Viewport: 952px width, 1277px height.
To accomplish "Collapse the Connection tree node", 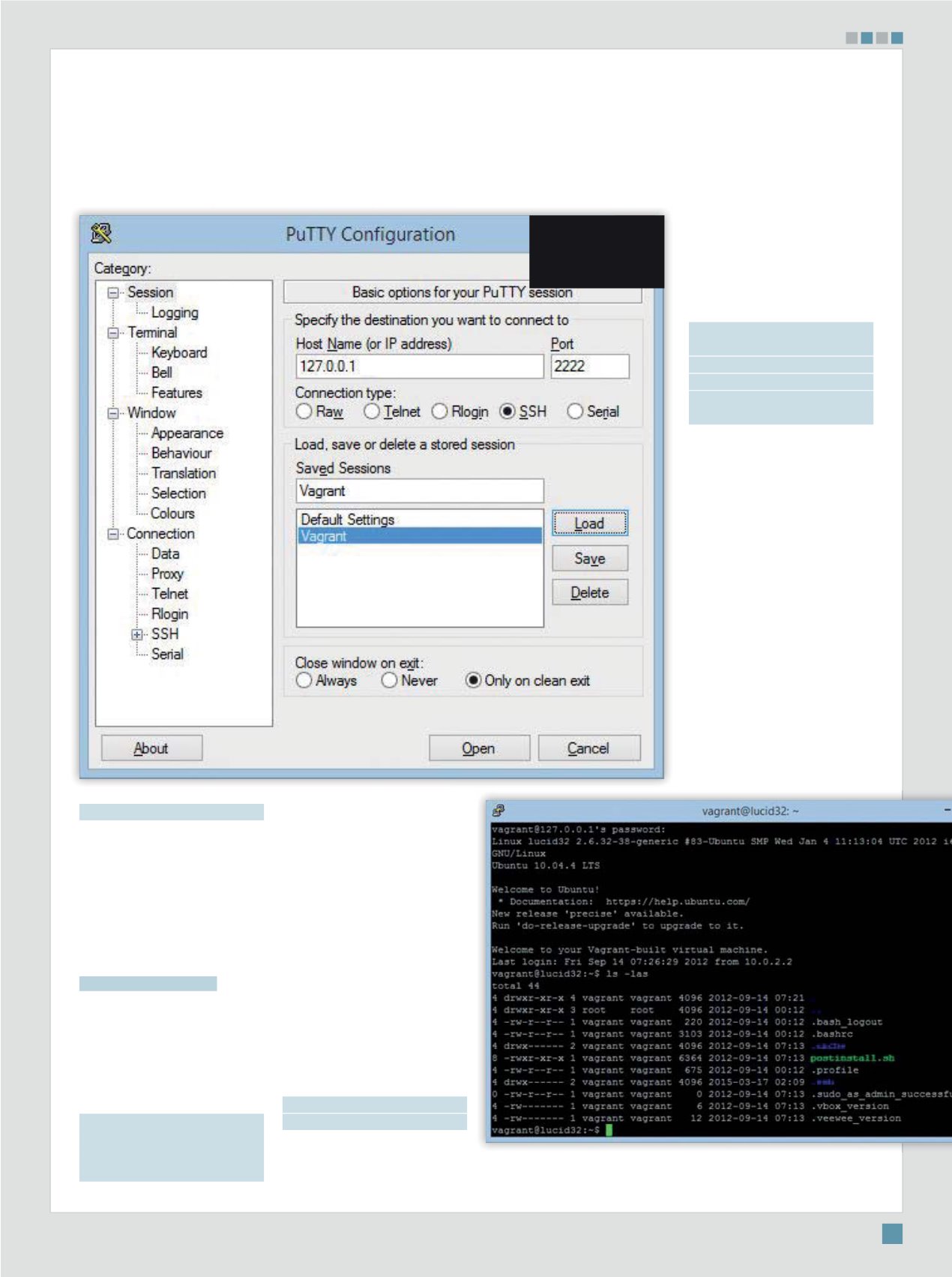I will [113, 534].
